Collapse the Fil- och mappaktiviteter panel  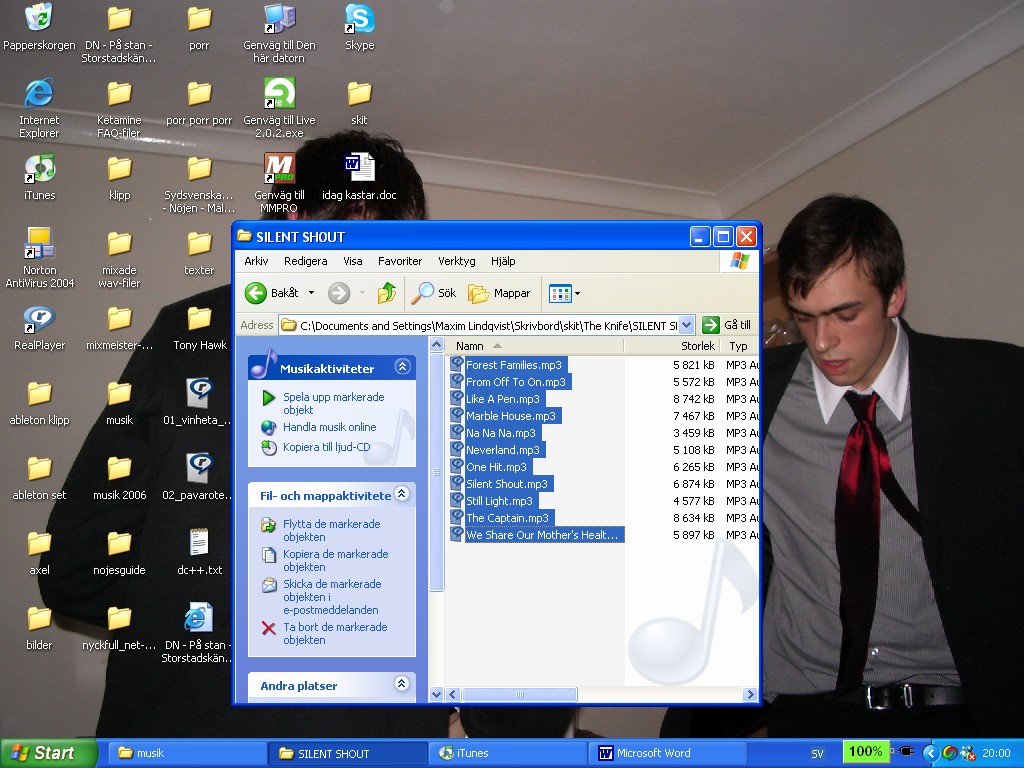coord(402,494)
